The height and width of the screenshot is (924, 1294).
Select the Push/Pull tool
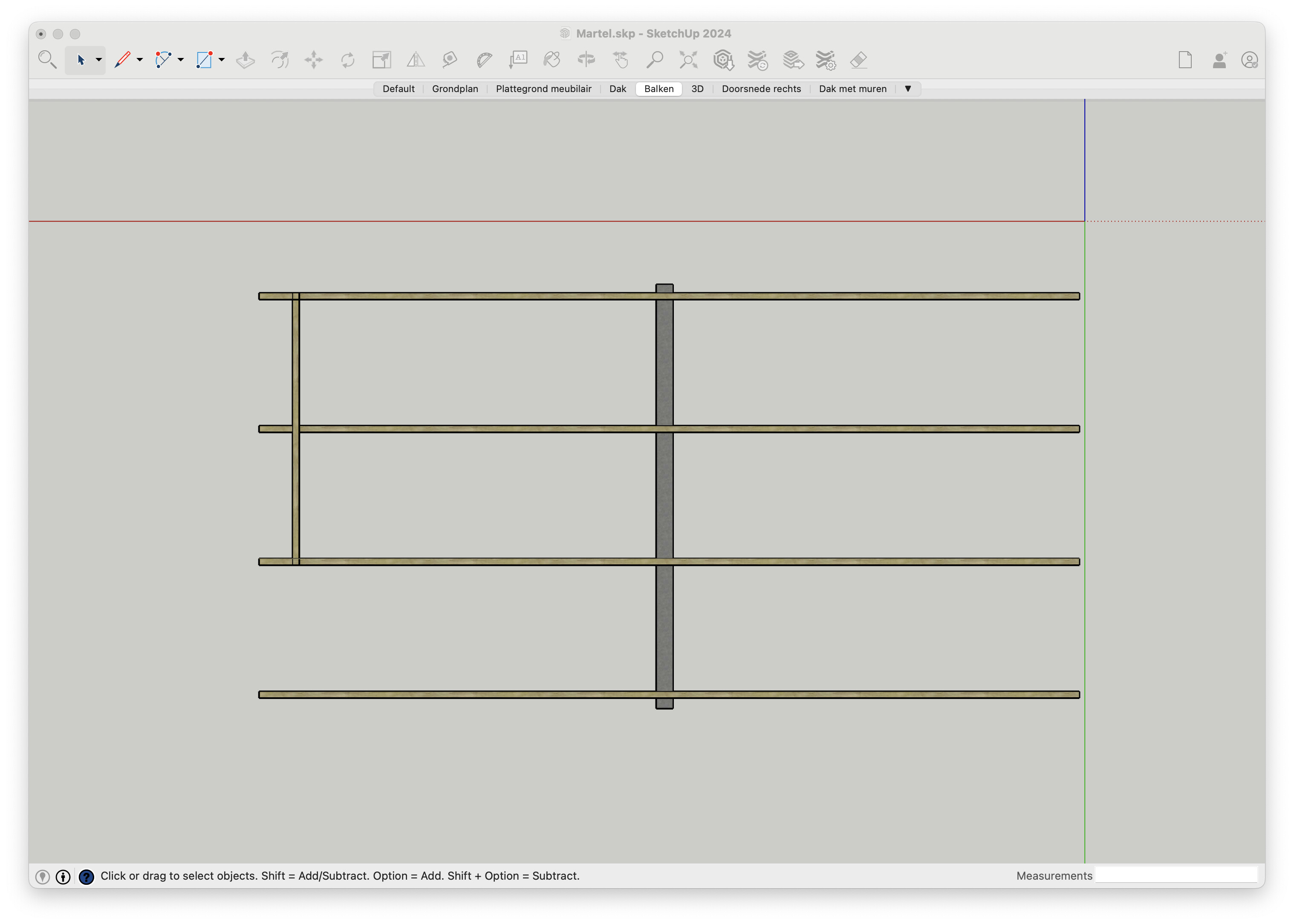245,60
